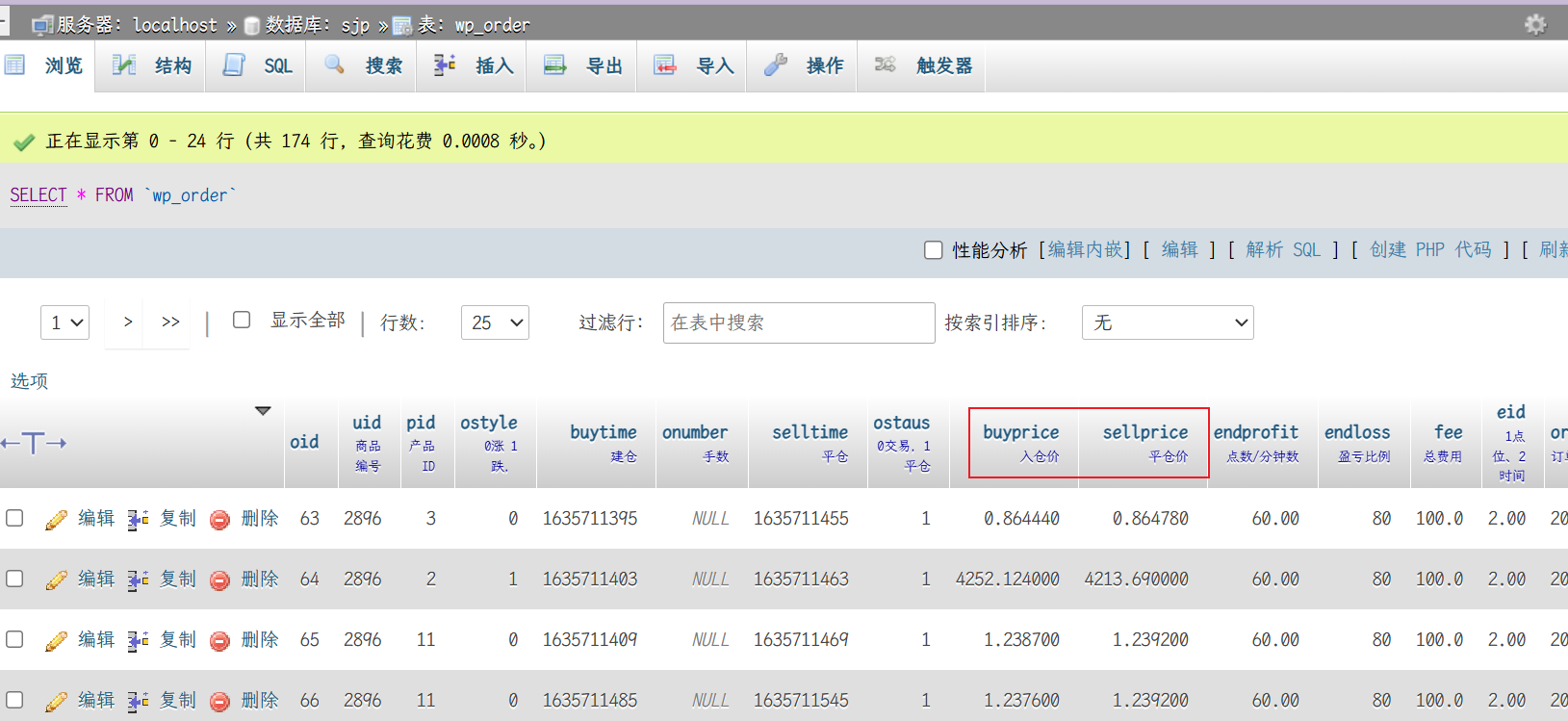
Task: Open the 按索引排序 dropdown showing 无
Action: pyautogui.click(x=1168, y=322)
